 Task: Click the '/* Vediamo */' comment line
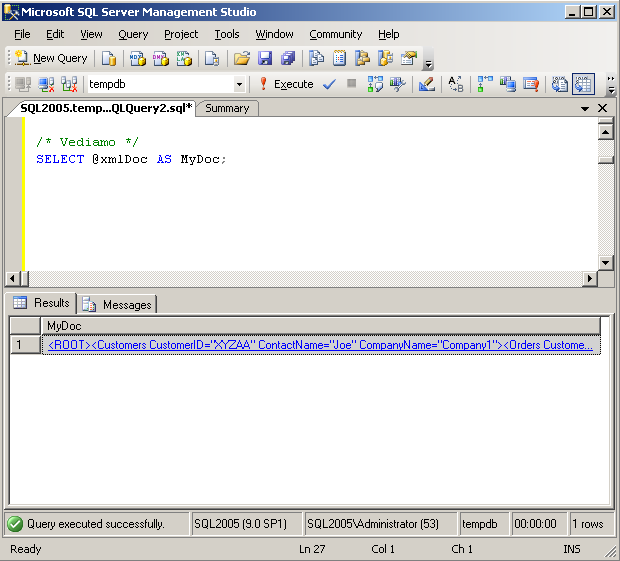click(x=87, y=142)
